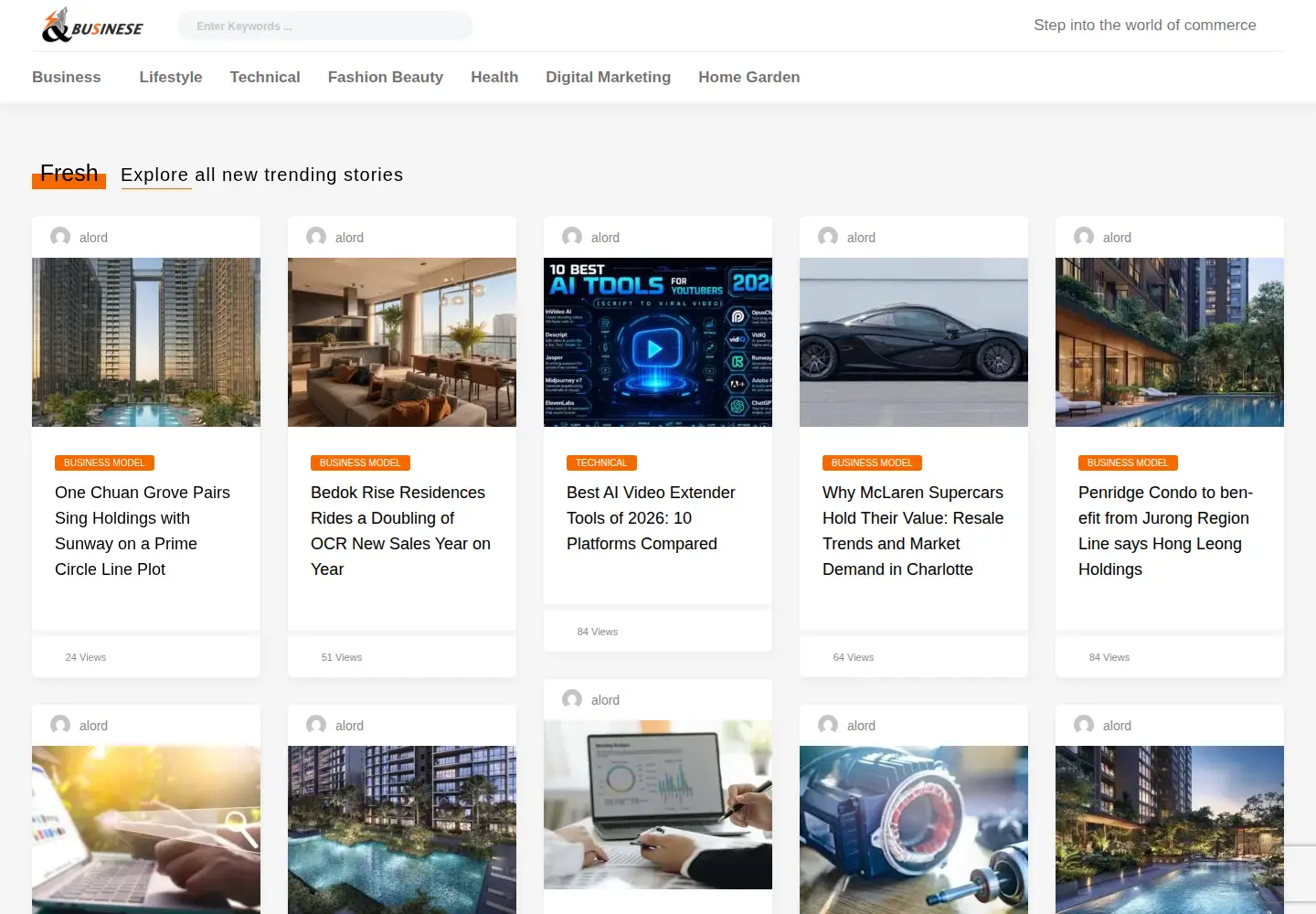The height and width of the screenshot is (914, 1316).
Task: Open the black McLaren car thumbnail
Action: coord(914,342)
